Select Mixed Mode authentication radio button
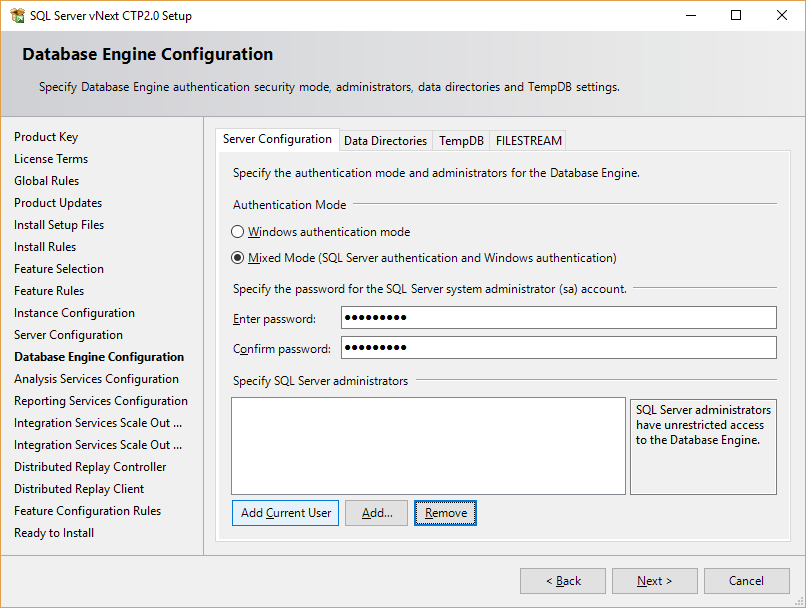The image size is (806, 608). tap(237, 257)
